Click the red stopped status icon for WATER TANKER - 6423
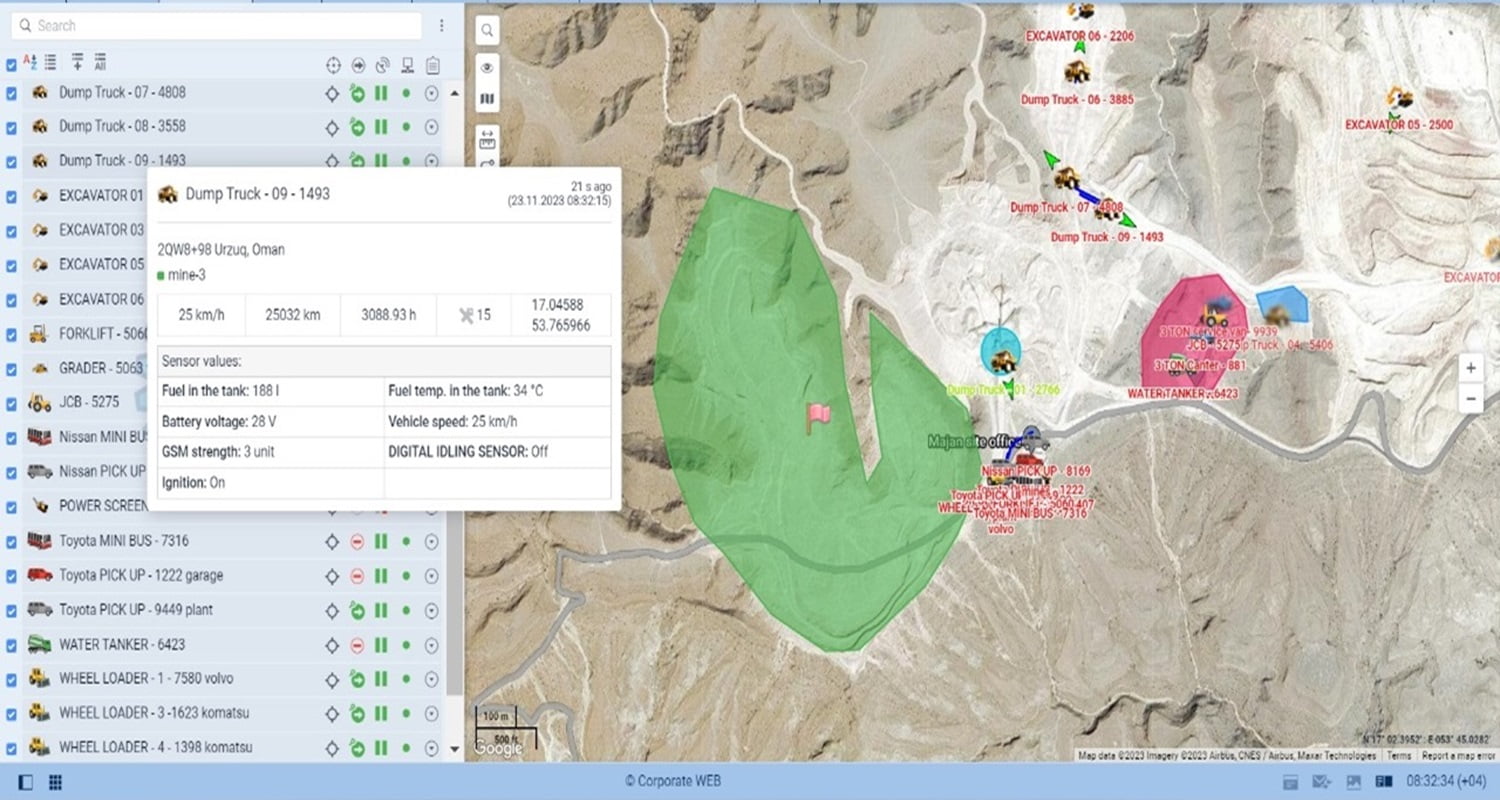This screenshot has width=1500, height=800. coord(357,645)
